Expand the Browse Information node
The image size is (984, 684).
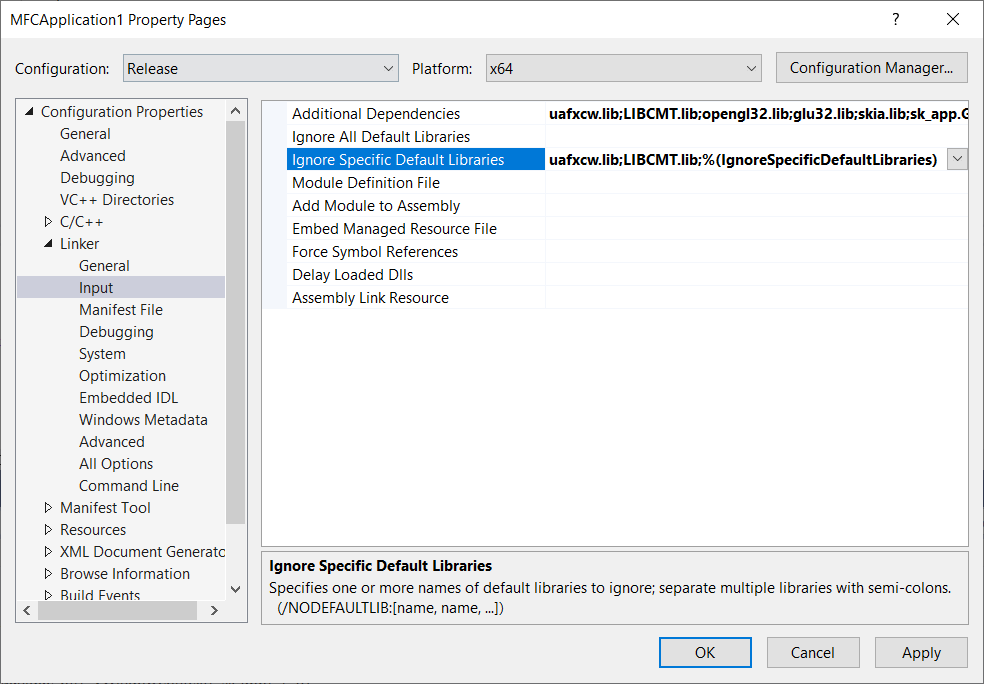click(x=48, y=574)
